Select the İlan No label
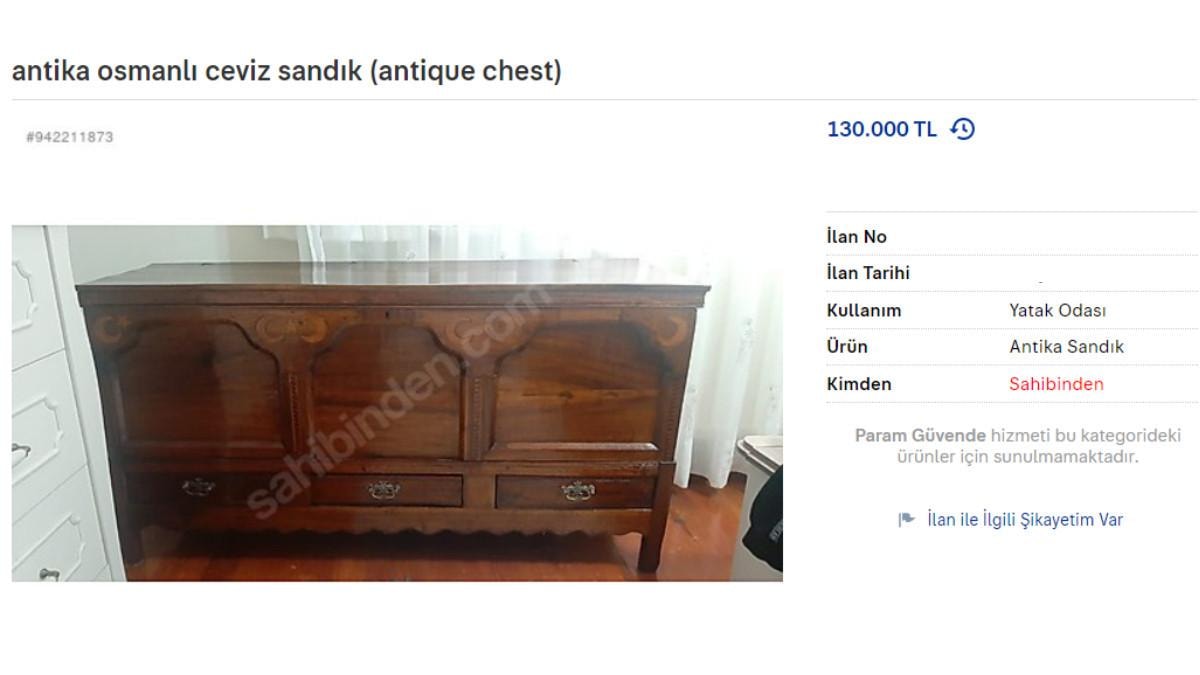The width and height of the screenshot is (1200, 675). [857, 237]
